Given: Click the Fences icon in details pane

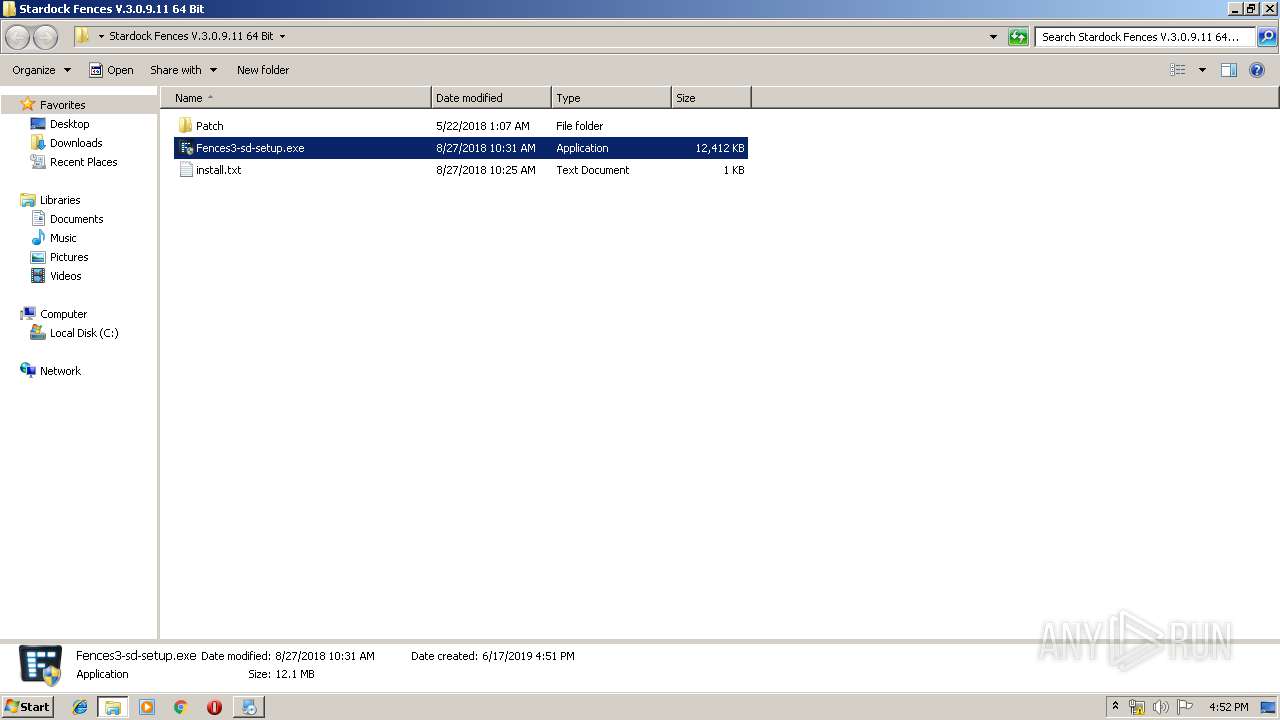Looking at the screenshot, I should 41,665.
